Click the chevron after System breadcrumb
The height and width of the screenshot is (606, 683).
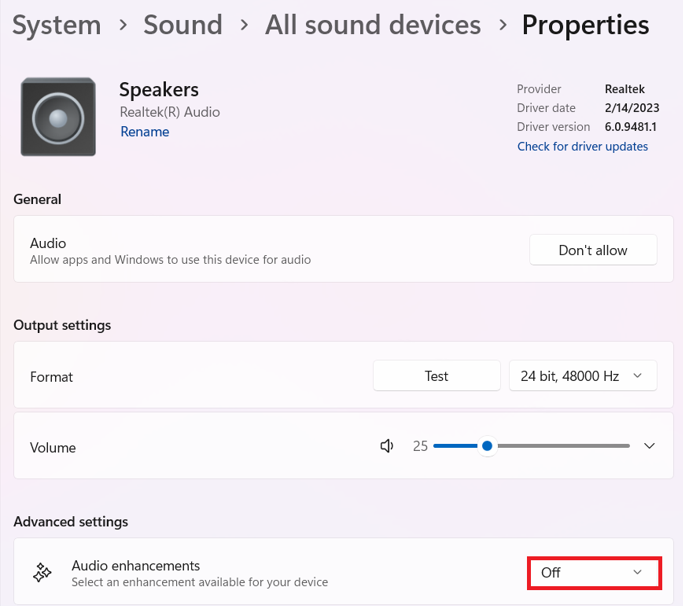(x=121, y=25)
